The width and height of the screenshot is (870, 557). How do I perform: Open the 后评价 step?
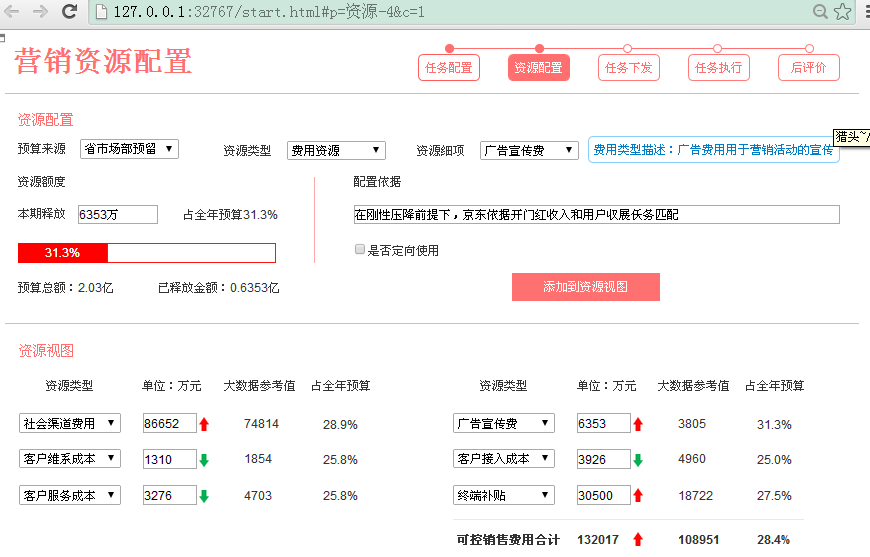pyautogui.click(x=808, y=68)
